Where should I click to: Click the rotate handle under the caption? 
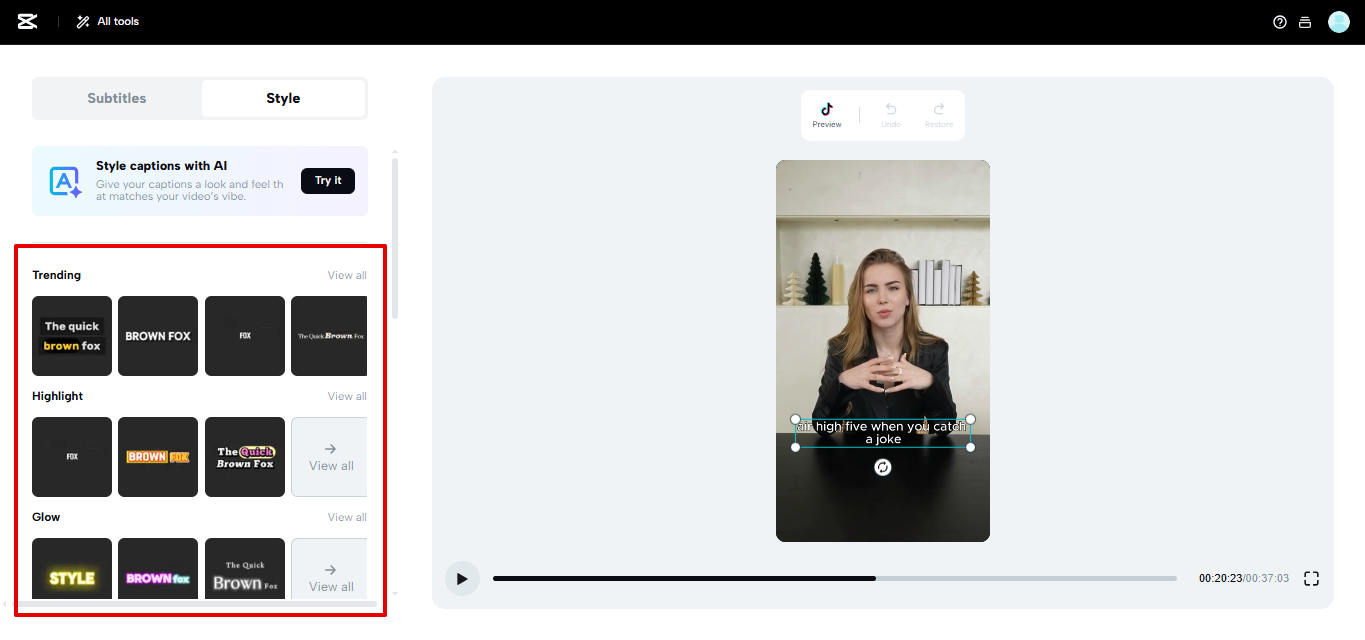882,467
